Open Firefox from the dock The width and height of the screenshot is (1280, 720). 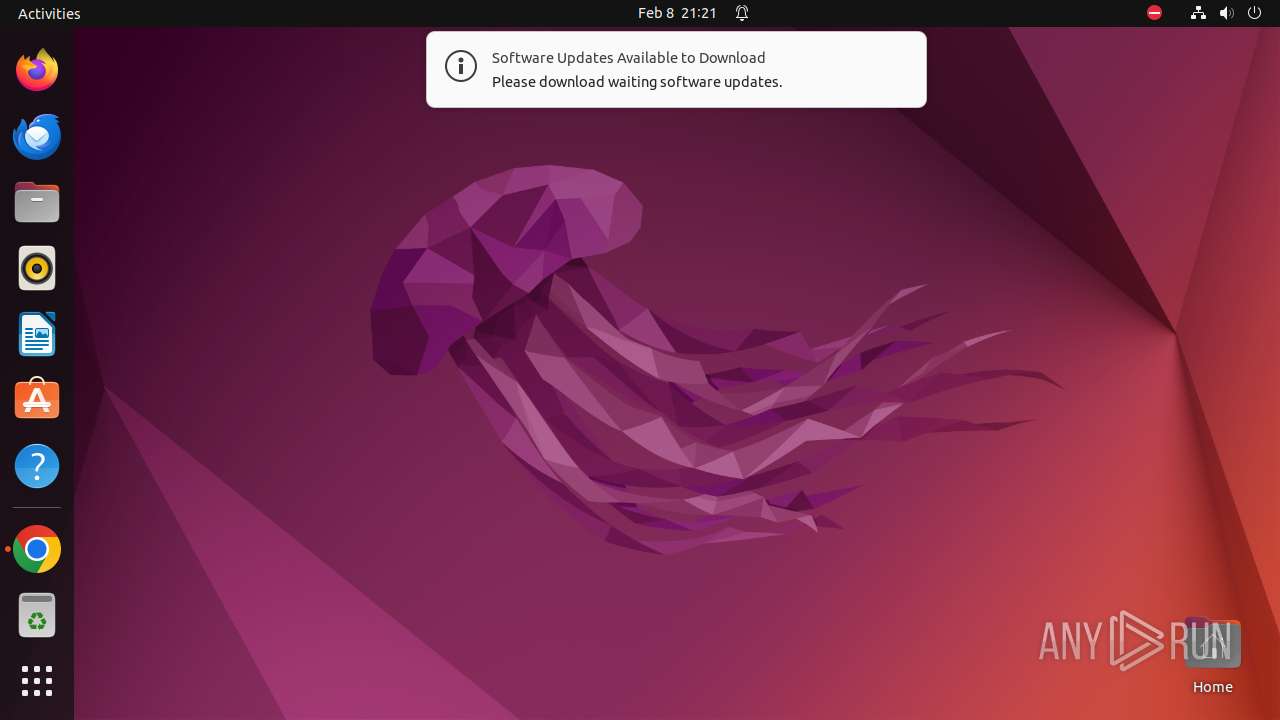pyautogui.click(x=37, y=70)
